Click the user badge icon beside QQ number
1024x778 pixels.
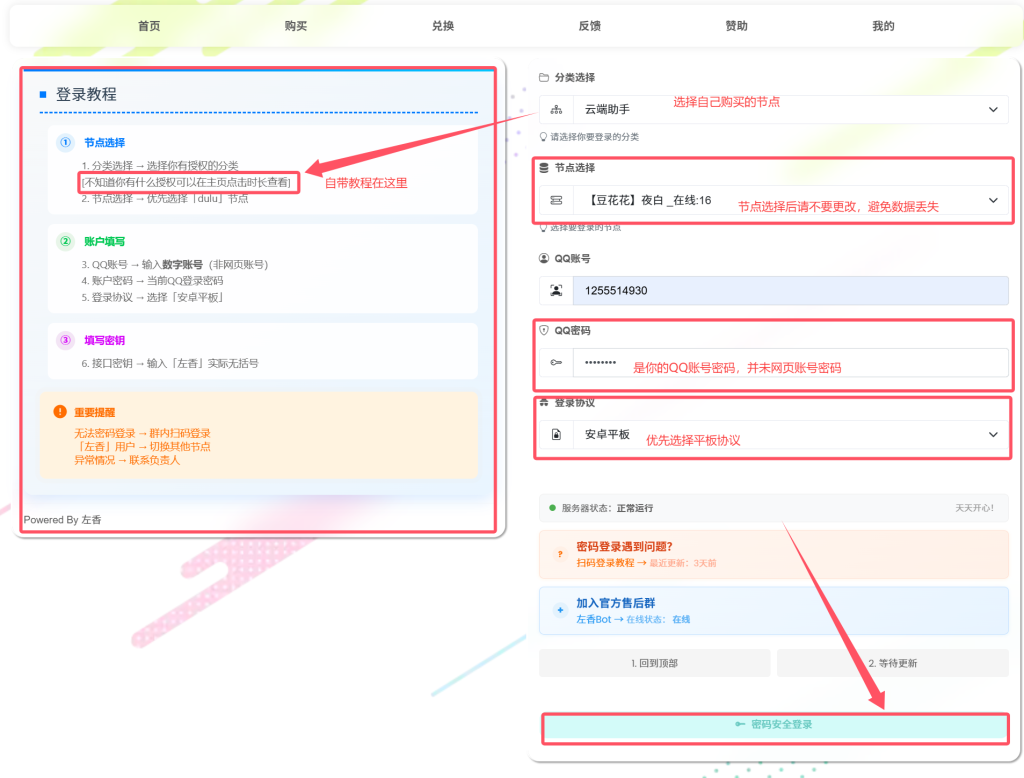556,291
